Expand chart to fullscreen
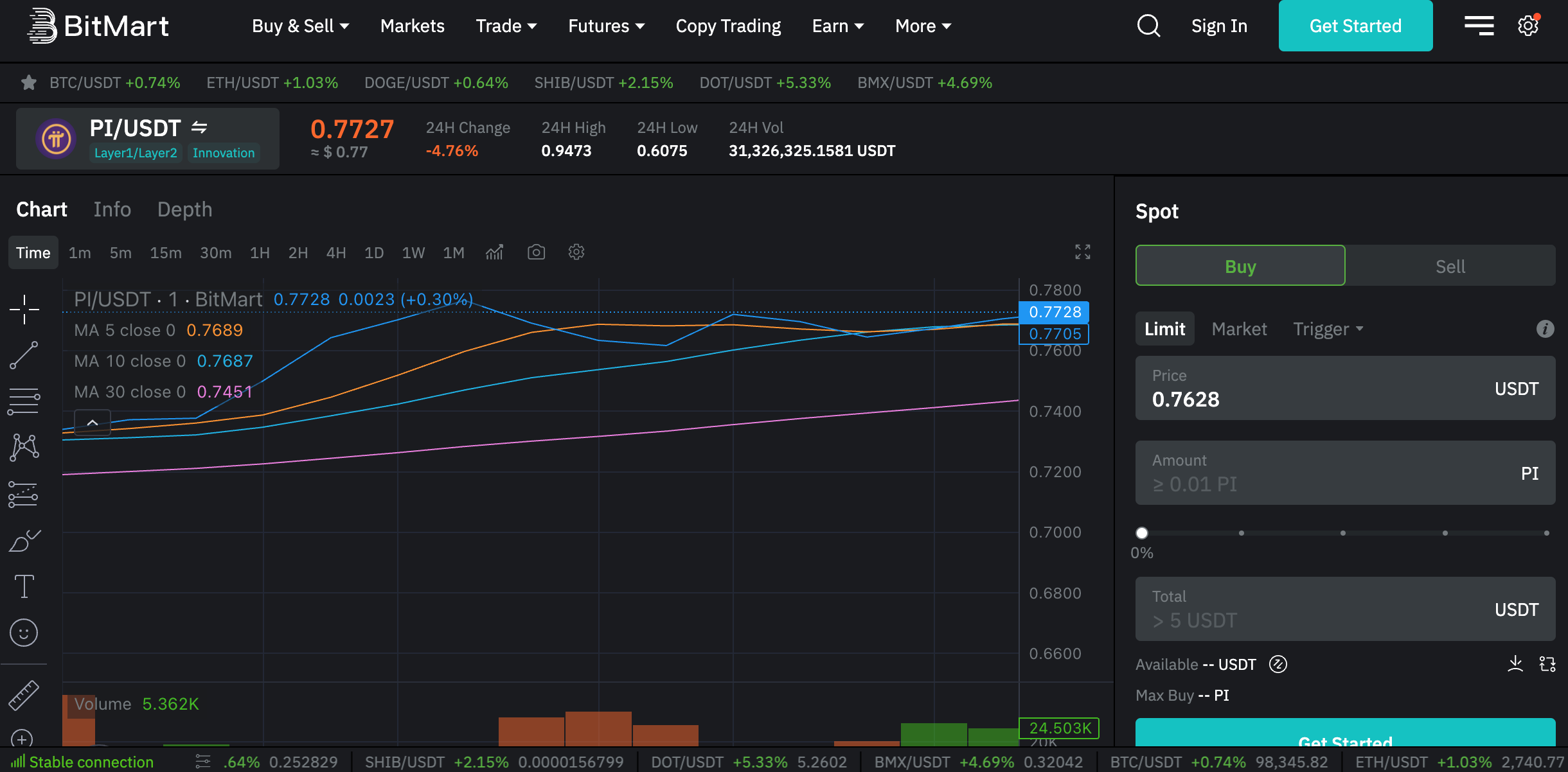The width and height of the screenshot is (1568, 772). [x=1083, y=252]
